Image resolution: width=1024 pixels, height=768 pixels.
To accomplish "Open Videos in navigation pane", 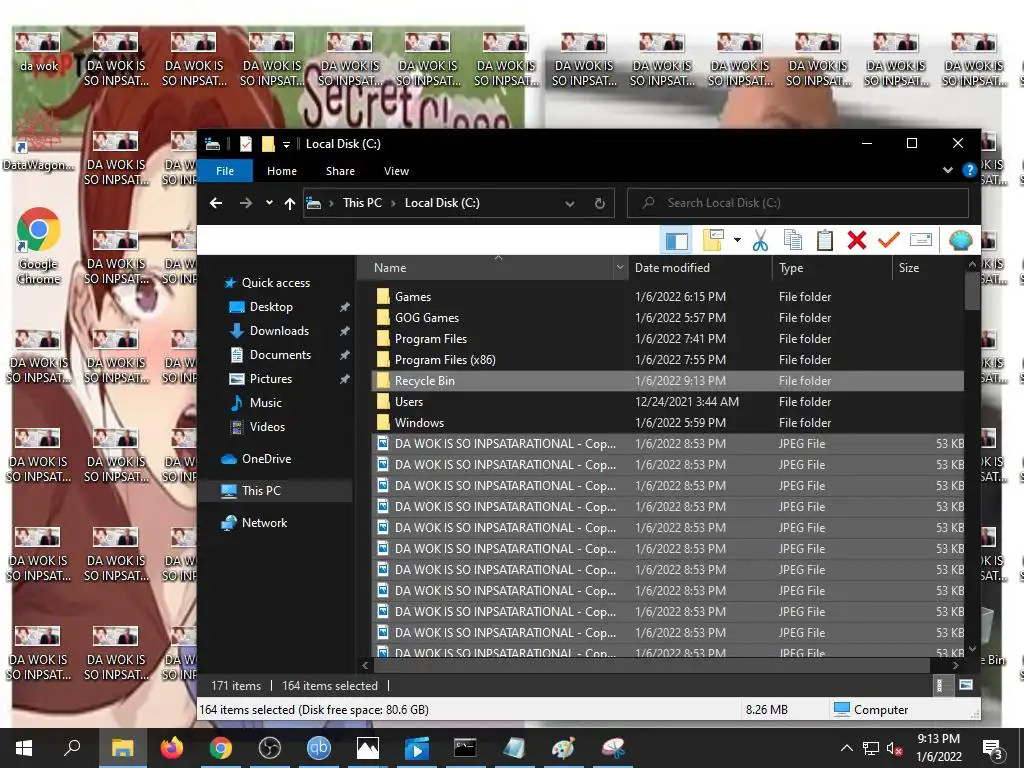I will coord(267,427).
